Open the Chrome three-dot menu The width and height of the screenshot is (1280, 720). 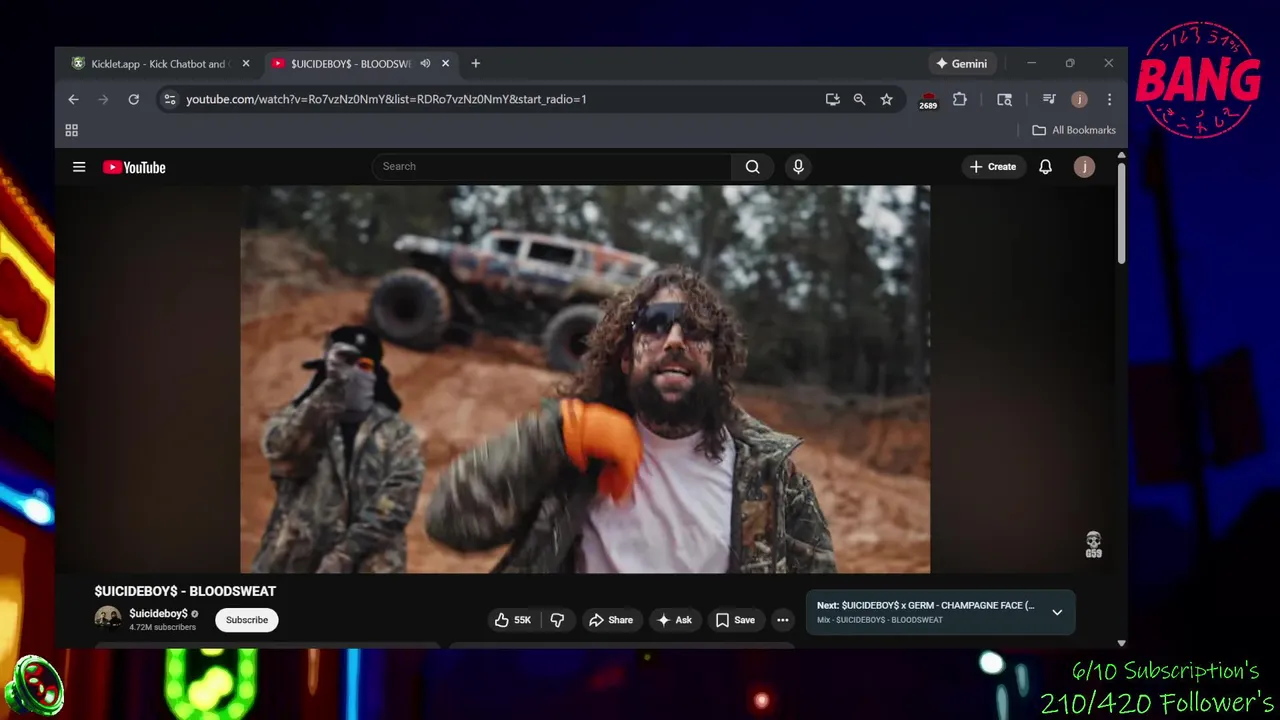(1109, 99)
